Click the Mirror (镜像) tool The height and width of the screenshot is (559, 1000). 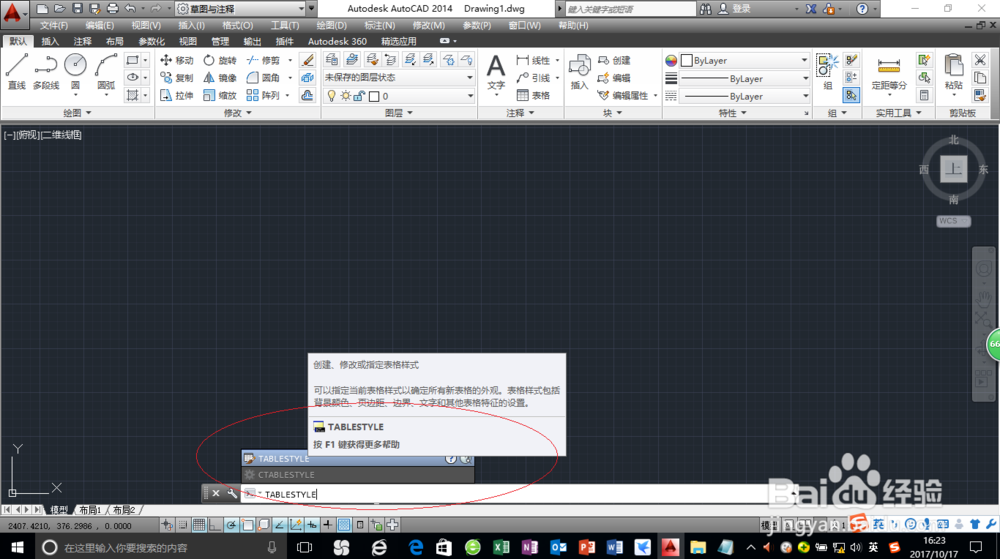click(219, 78)
